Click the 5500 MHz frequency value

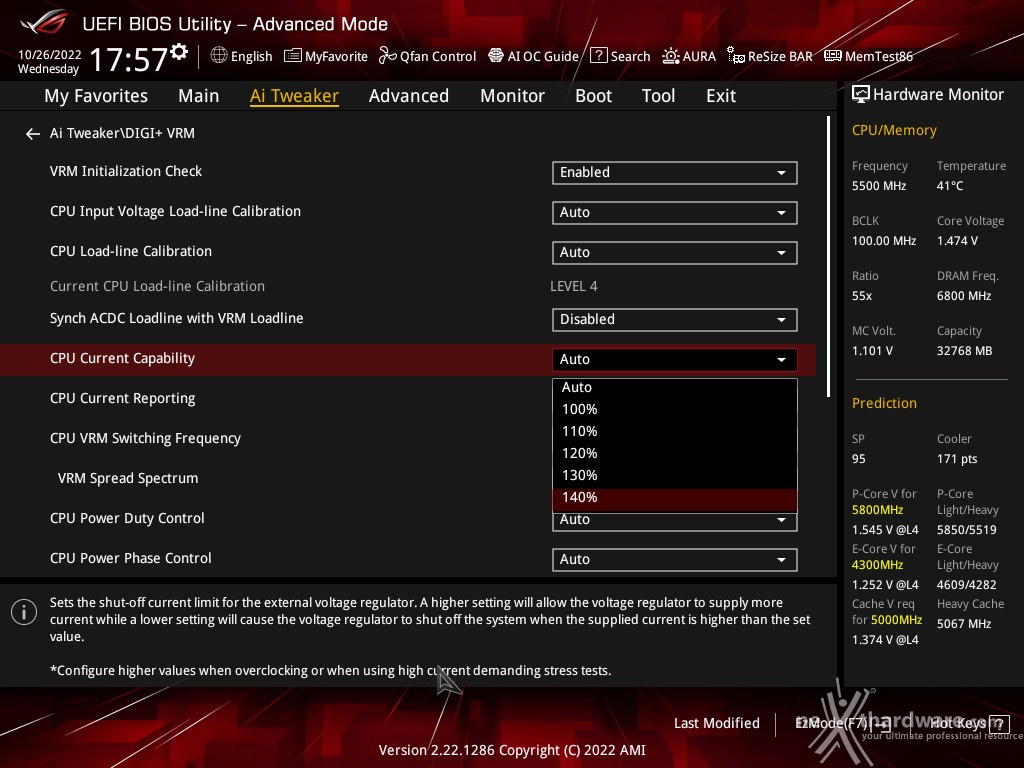[878, 186]
